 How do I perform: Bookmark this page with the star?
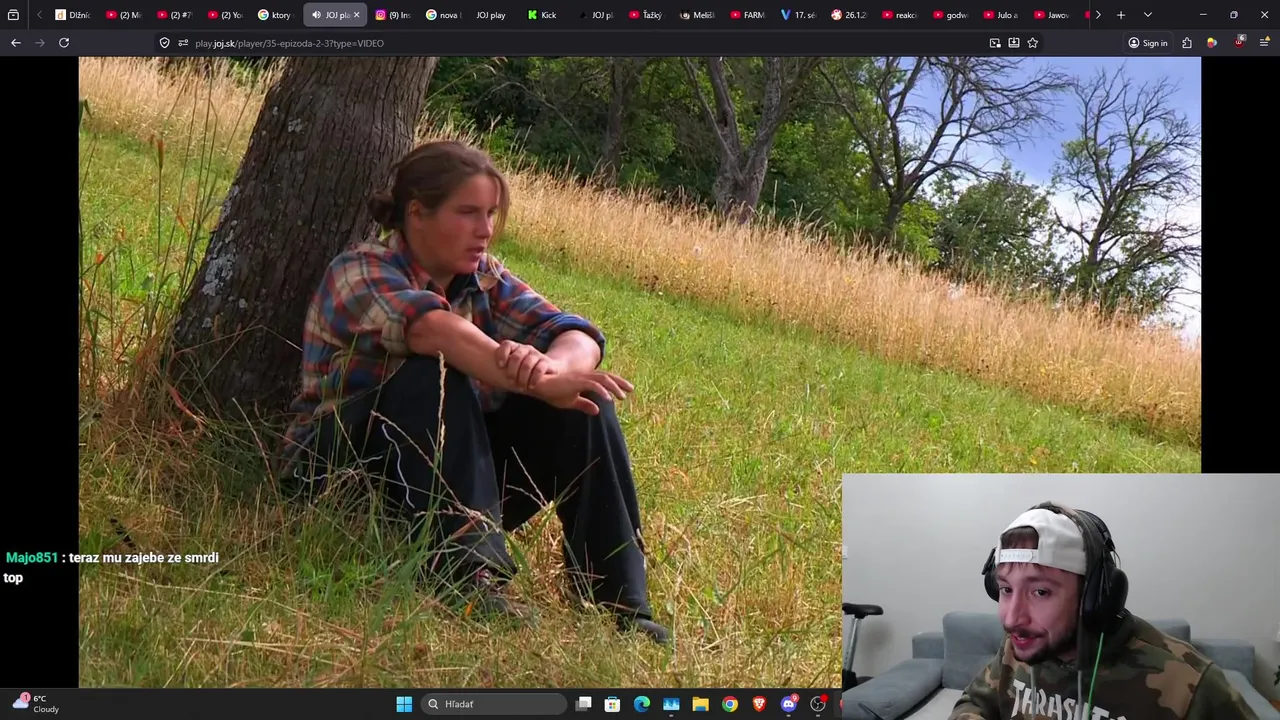coord(1033,43)
